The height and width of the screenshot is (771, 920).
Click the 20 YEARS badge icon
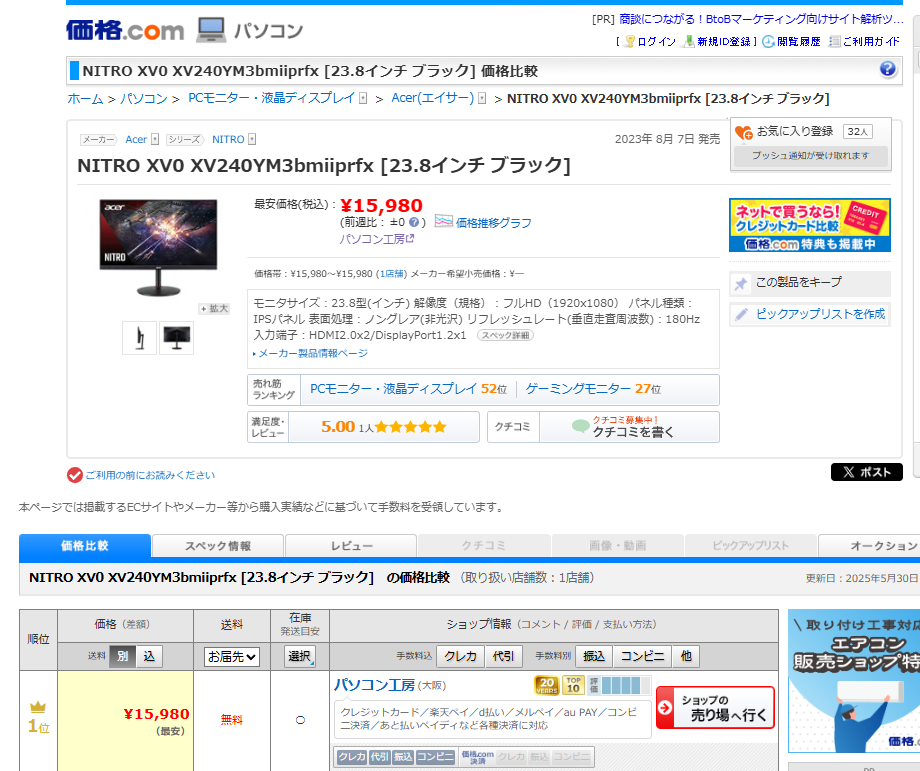tap(546, 685)
